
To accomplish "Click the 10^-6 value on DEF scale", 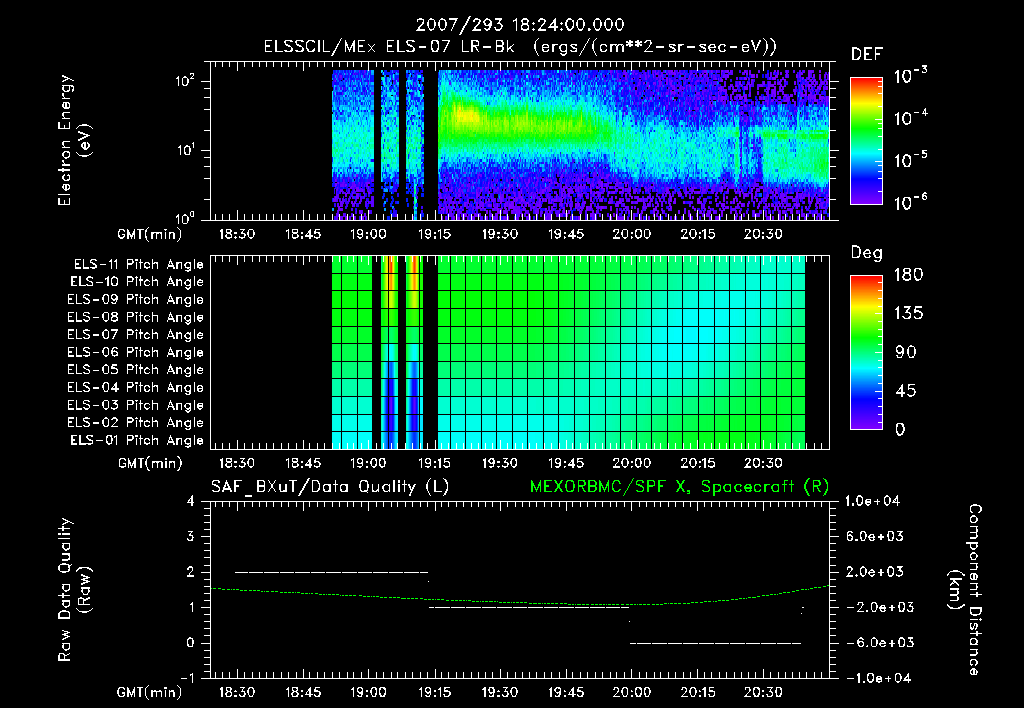I will coord(911,202).
